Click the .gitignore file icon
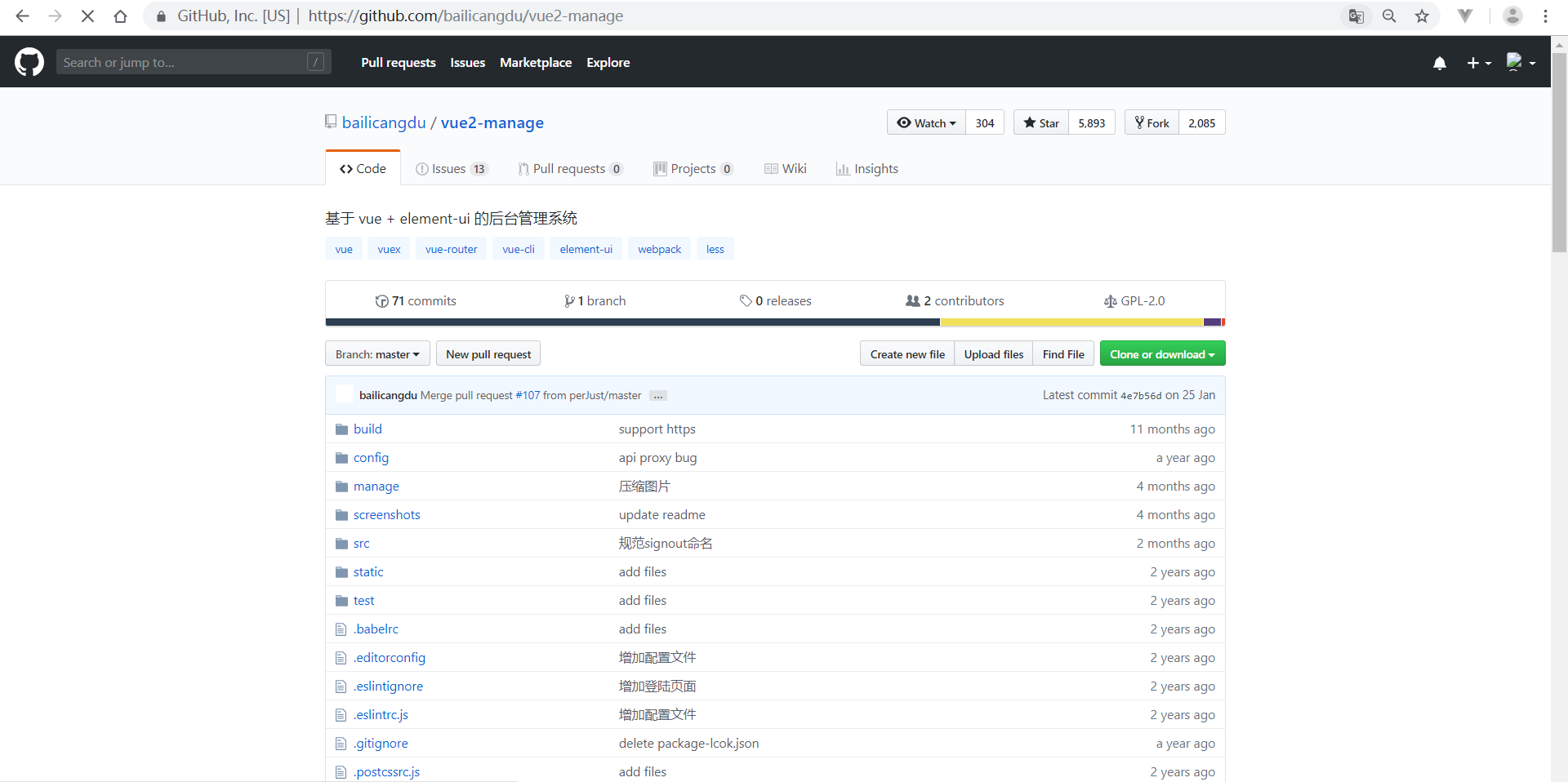Image resolution: width=1568 pixels, height=782 pixels. [341, 744]
